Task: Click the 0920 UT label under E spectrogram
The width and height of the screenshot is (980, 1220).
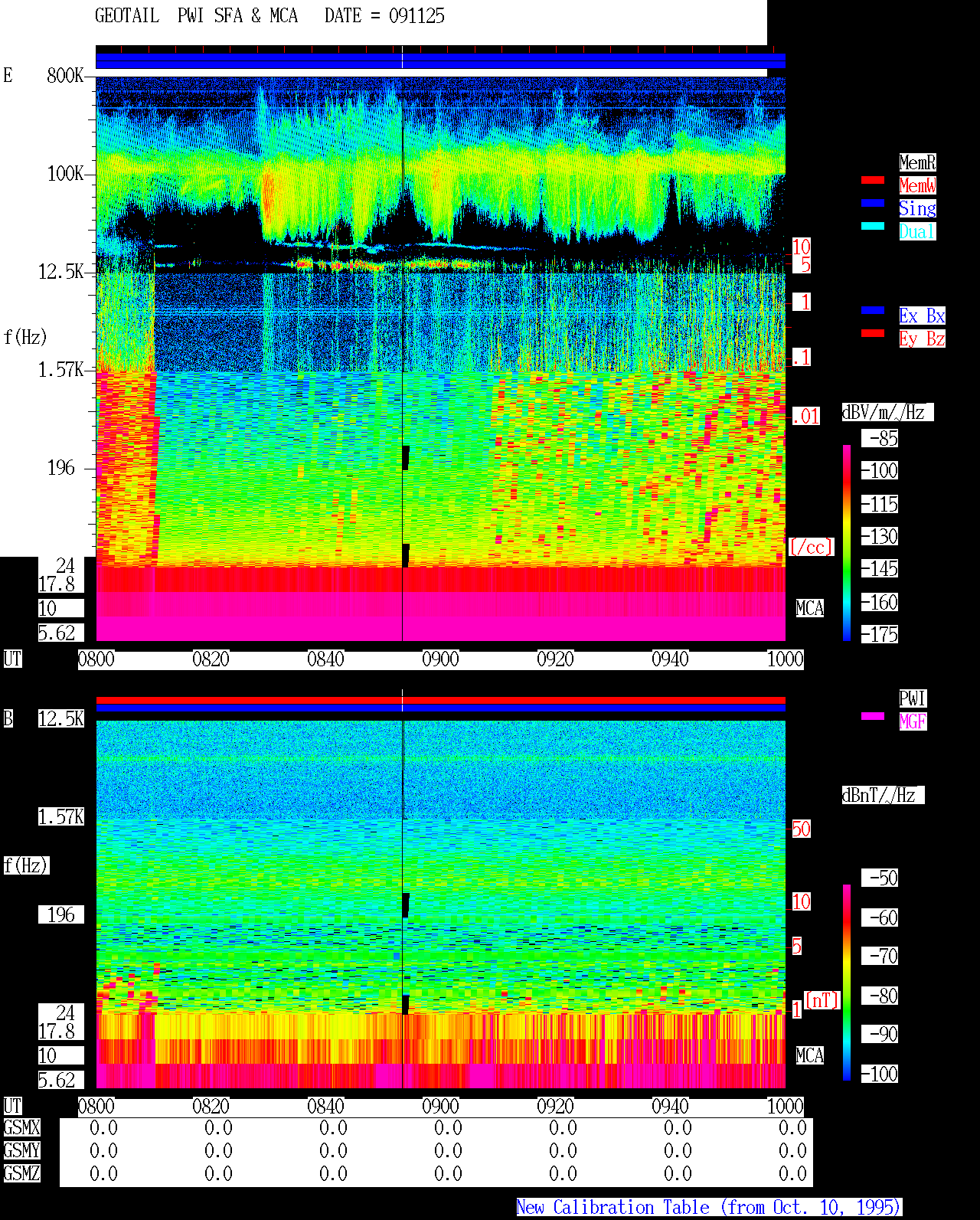Action: pos(555,659)
